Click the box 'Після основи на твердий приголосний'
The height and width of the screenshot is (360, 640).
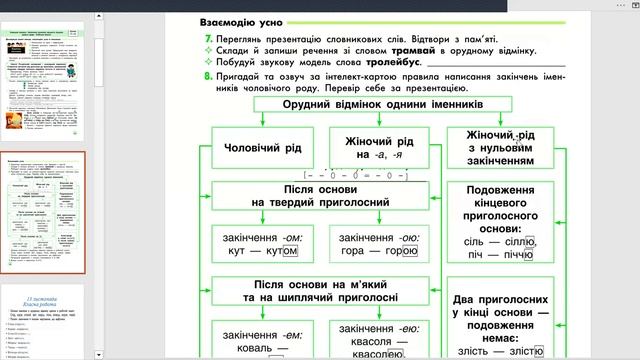pos(320,196)
